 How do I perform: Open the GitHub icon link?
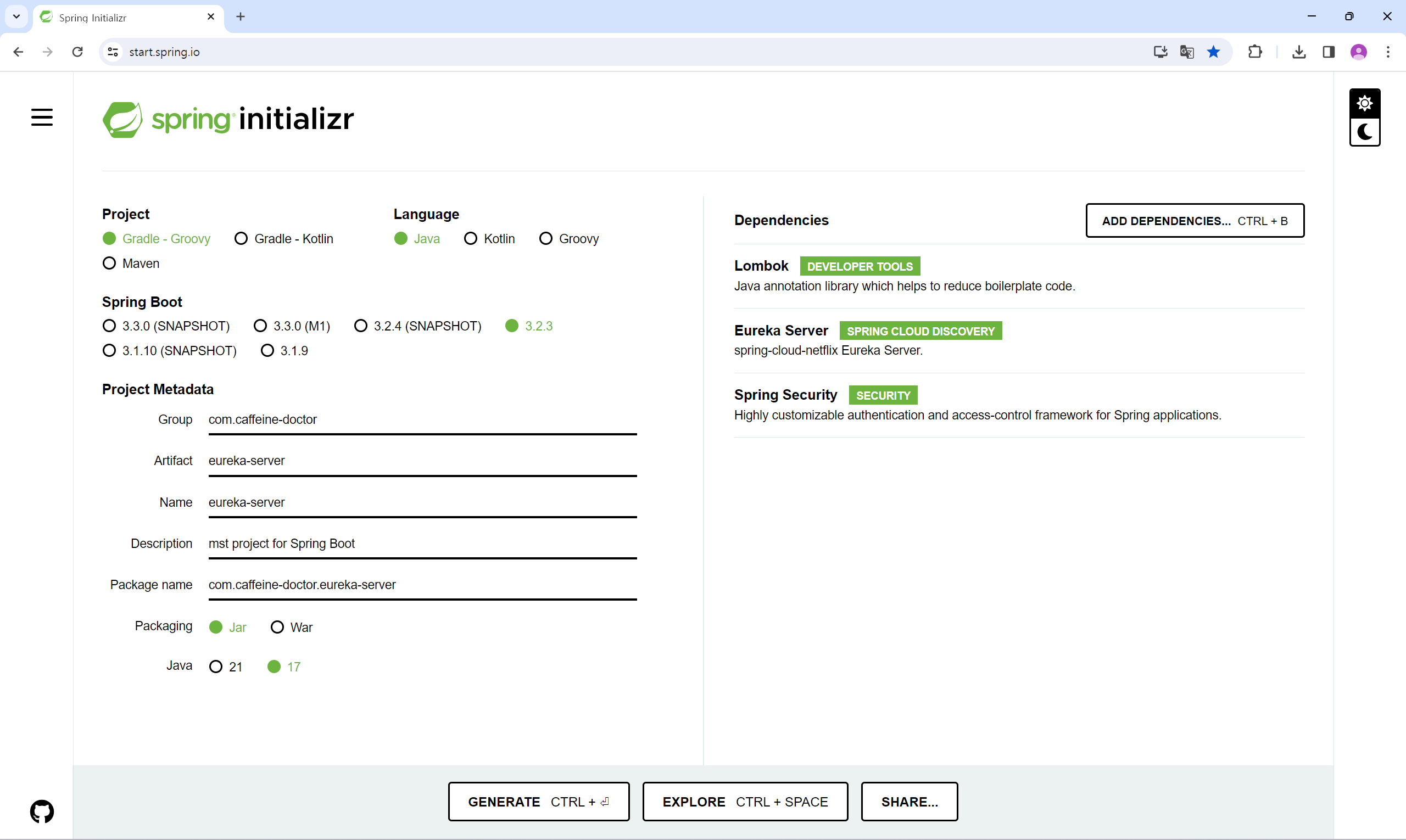point(42,811)
